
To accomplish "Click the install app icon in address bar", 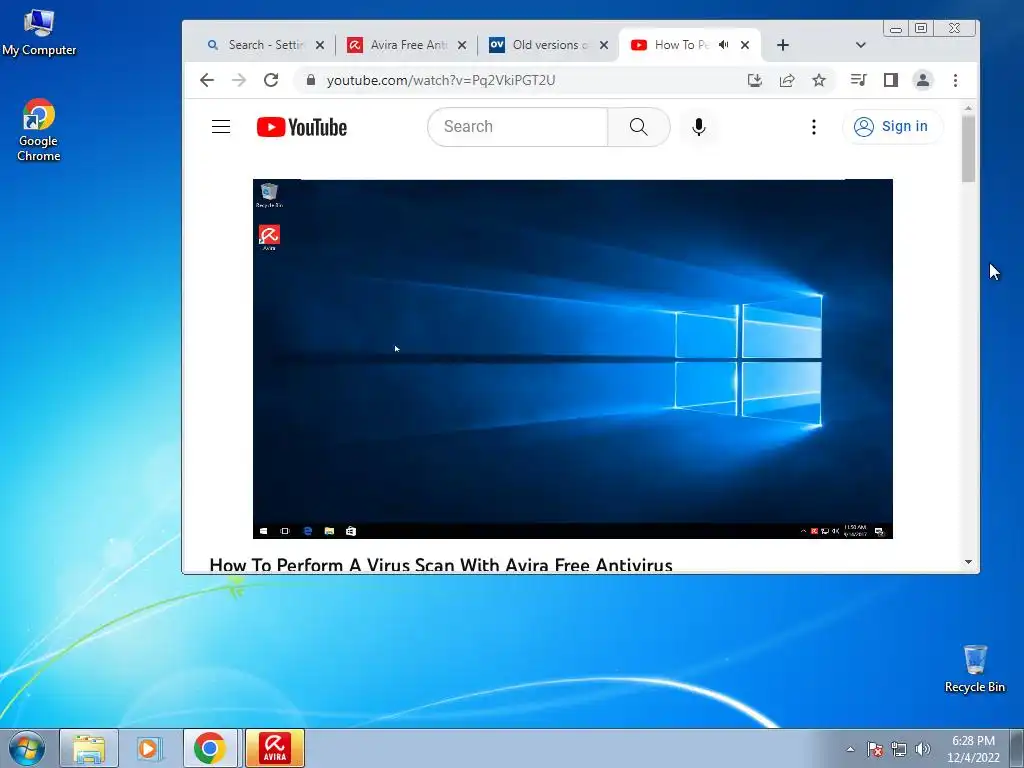I will point(755,80).
